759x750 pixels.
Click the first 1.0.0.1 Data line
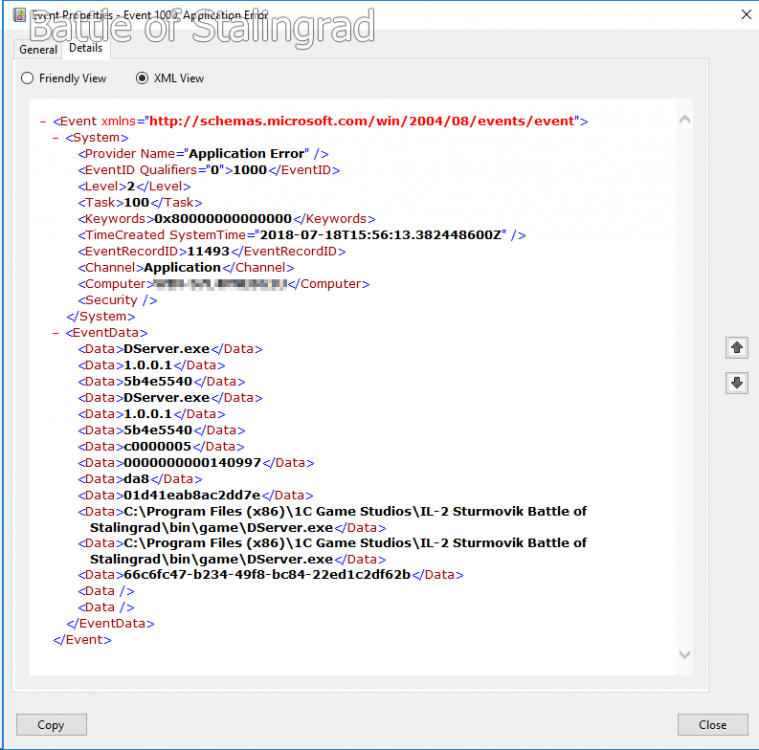(x=151, y=365)
